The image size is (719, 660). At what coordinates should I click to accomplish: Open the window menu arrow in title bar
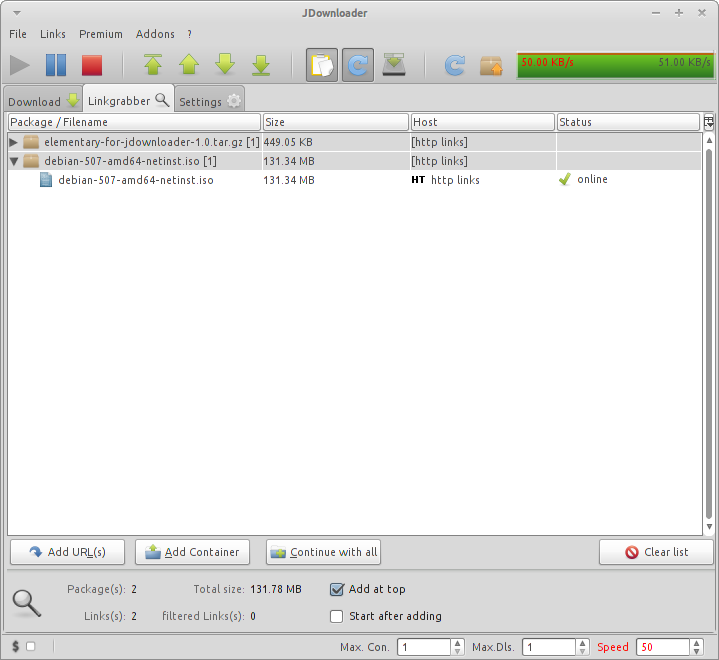(17, 13)
